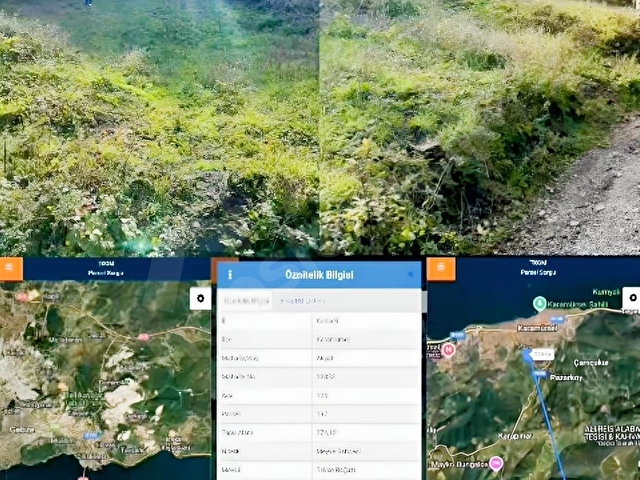Click the Karapınar label on right map
Viewport: 640px width, 480px height.
515,436
